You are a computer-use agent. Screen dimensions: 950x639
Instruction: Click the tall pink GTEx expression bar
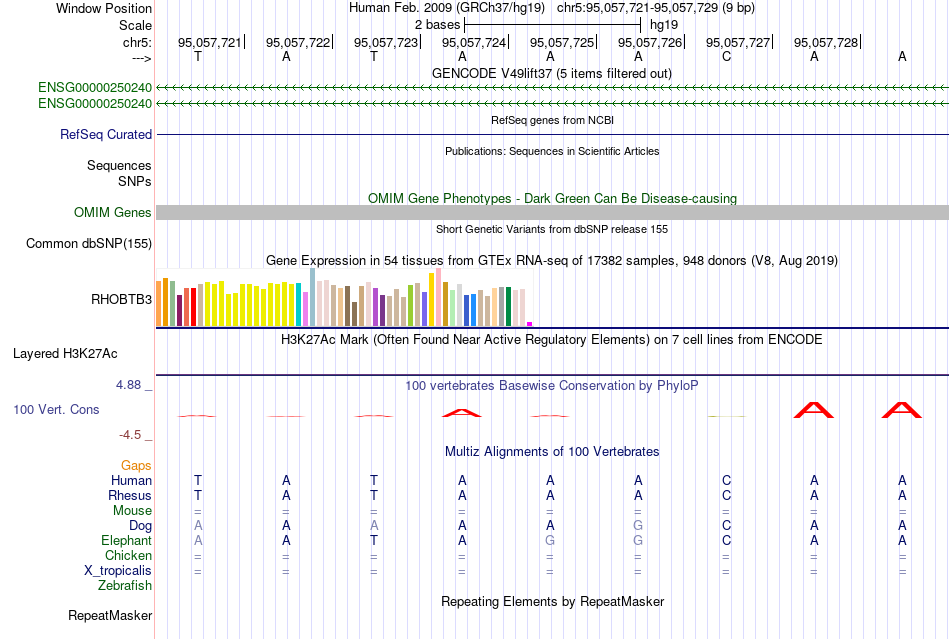tap(439, 297)
